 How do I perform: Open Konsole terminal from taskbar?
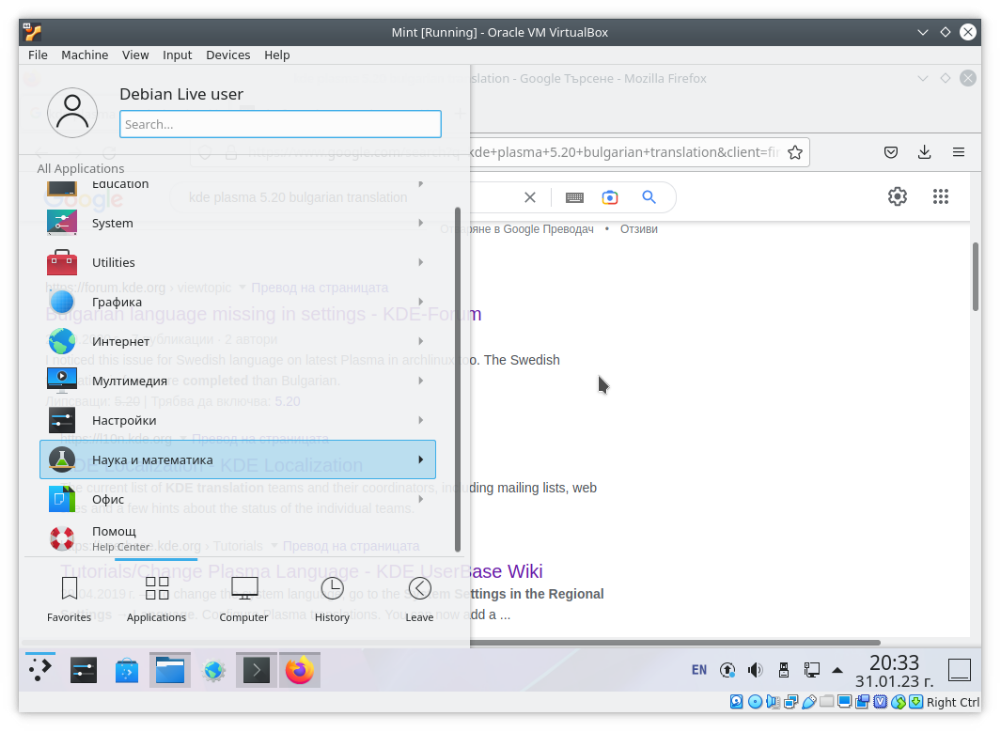[x=256, y=670]
